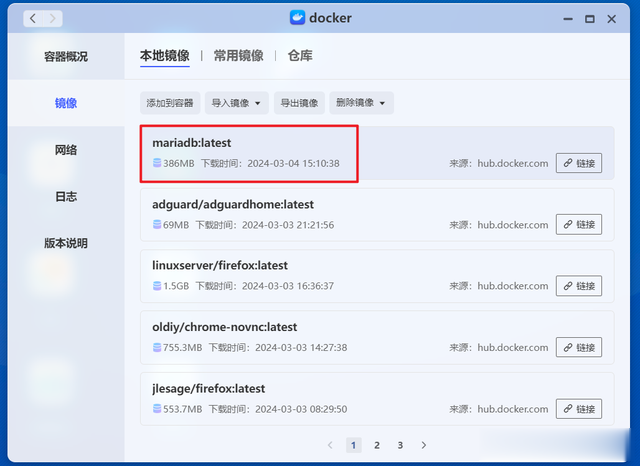Click the 1.5GB size text

pos(176,286)
